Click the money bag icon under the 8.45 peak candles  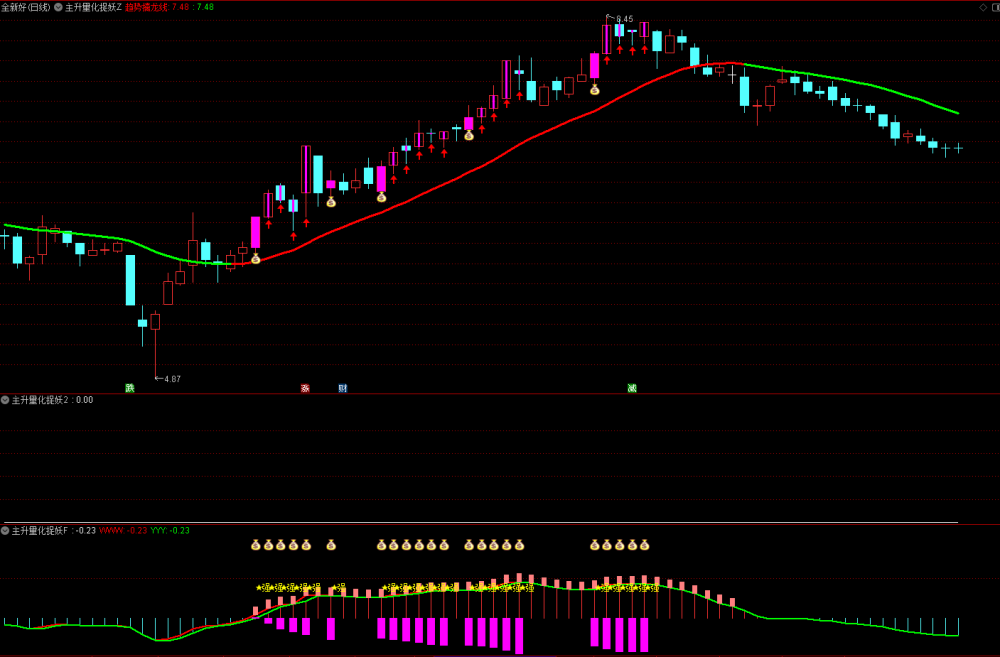(x=594, y=89)
